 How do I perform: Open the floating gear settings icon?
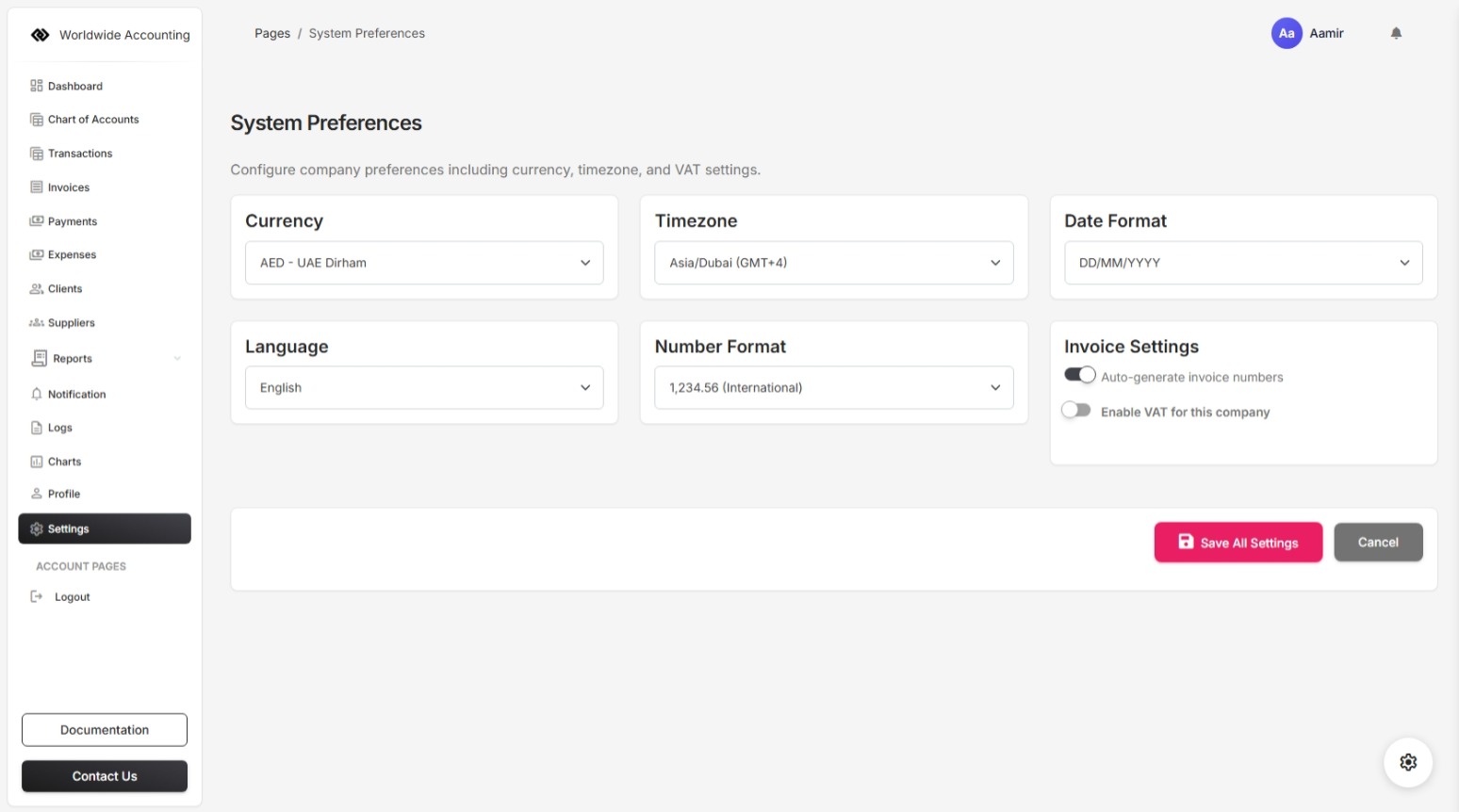(x=1408, y=762)
